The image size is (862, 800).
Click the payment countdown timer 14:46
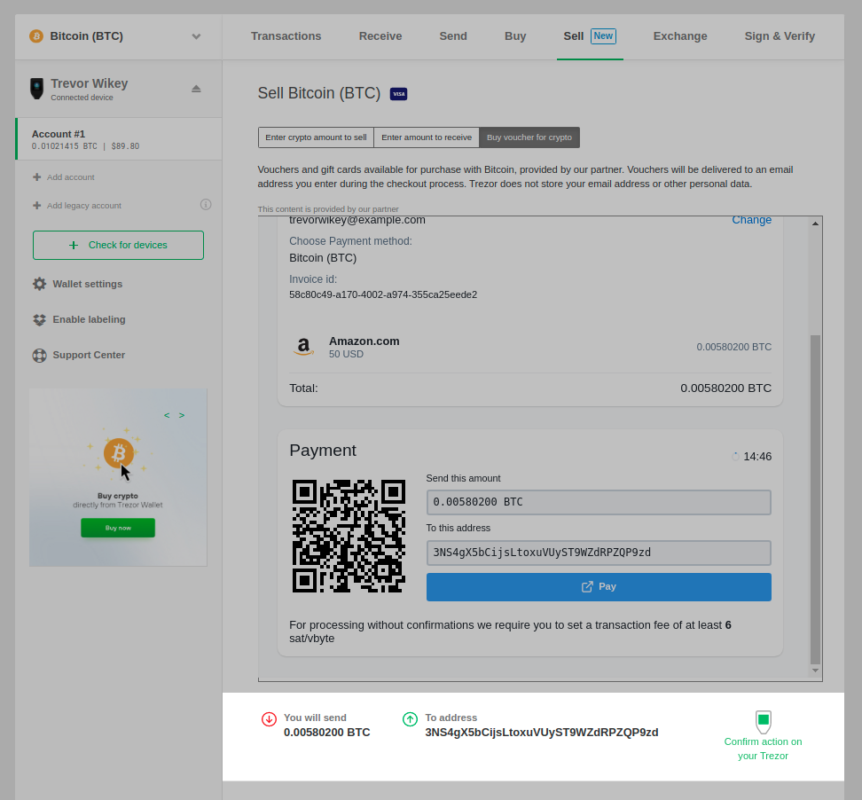[758, 457]
